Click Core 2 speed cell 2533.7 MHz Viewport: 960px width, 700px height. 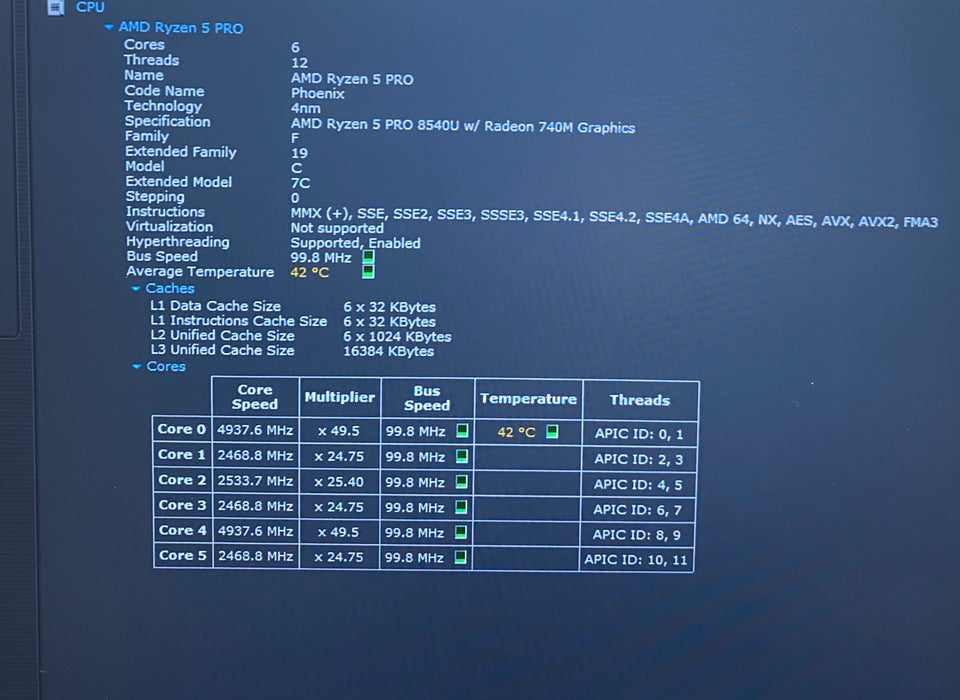pos(255,481)
